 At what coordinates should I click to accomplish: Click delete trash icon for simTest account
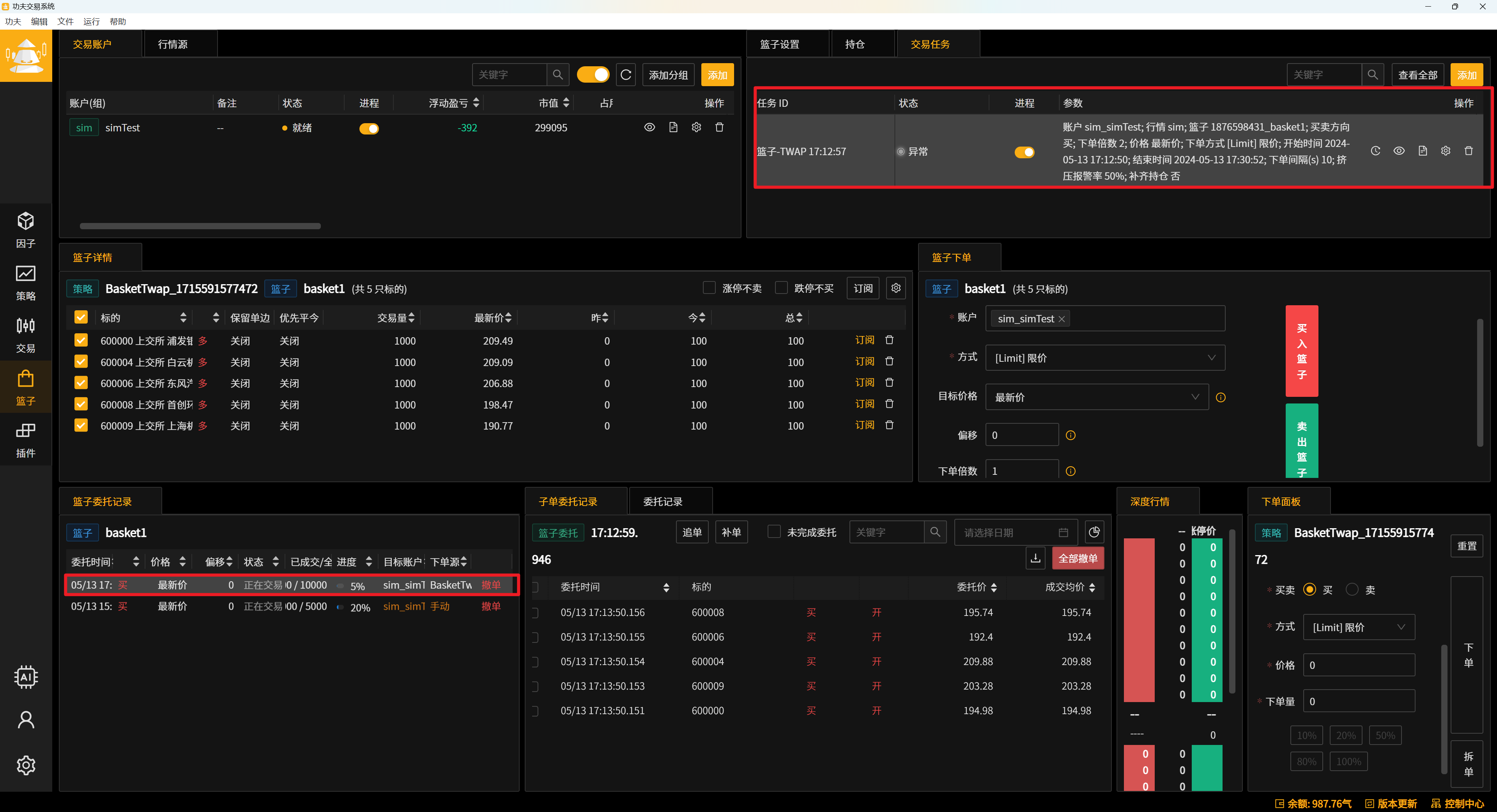pos(719,127)
